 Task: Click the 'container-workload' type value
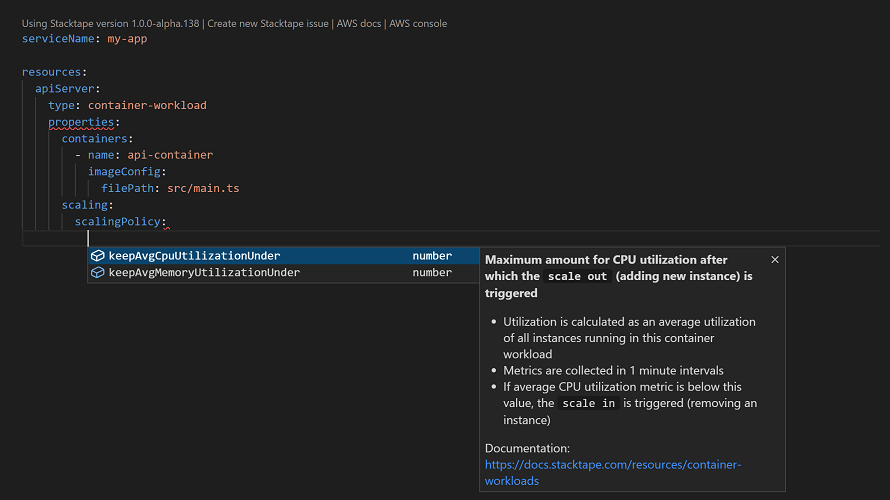click(x=147, y=105)
